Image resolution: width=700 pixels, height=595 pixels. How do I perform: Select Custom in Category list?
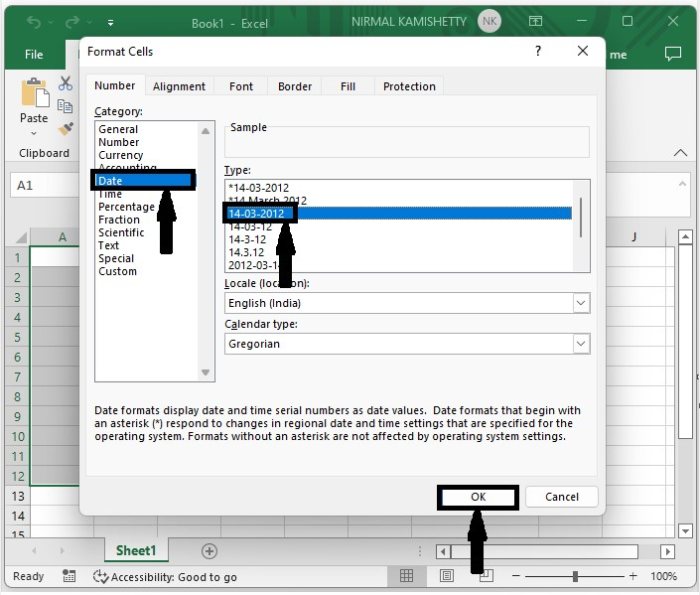(x=117, y=271)
